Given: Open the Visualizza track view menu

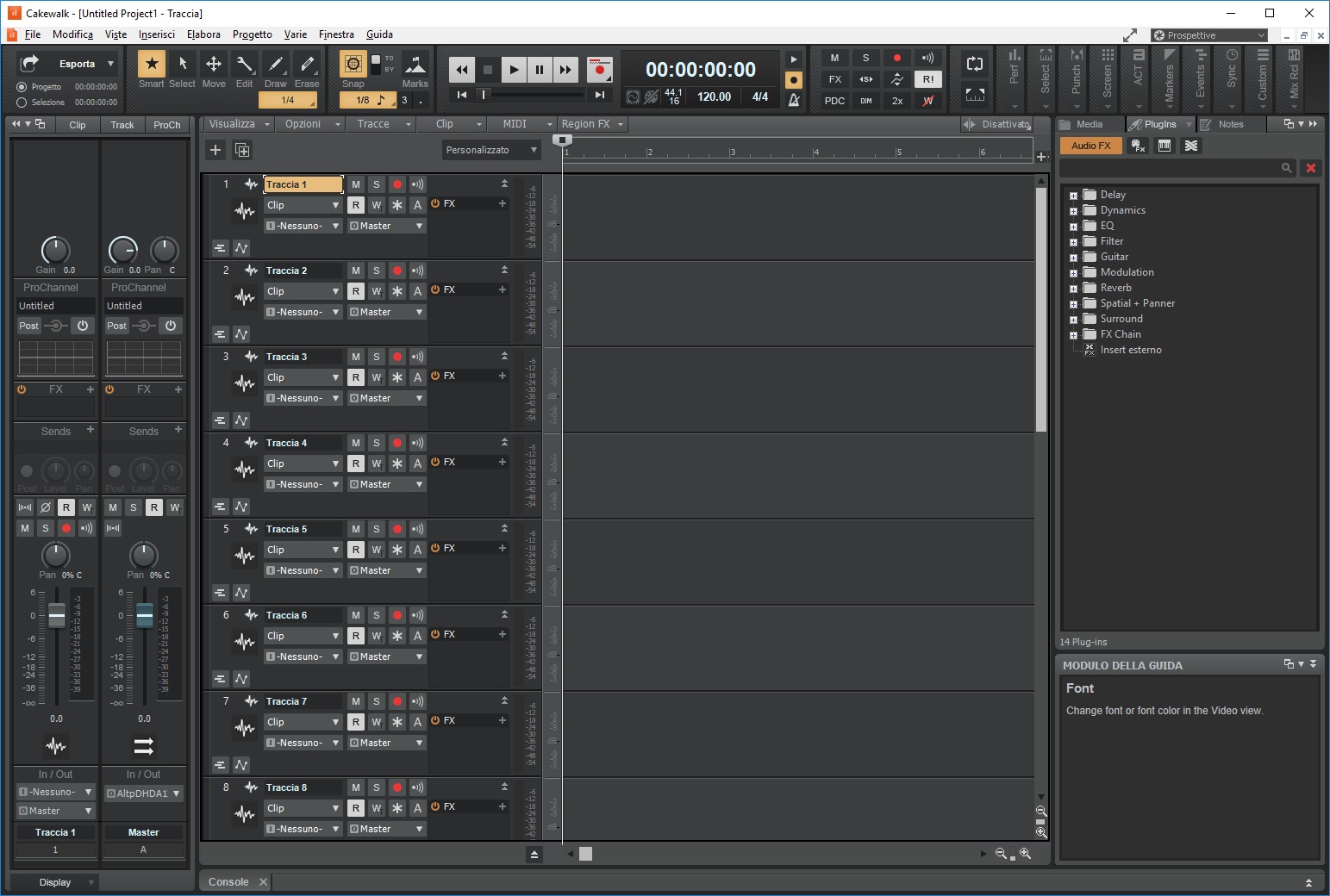Looking at the screenshot, I should (239, 124).
